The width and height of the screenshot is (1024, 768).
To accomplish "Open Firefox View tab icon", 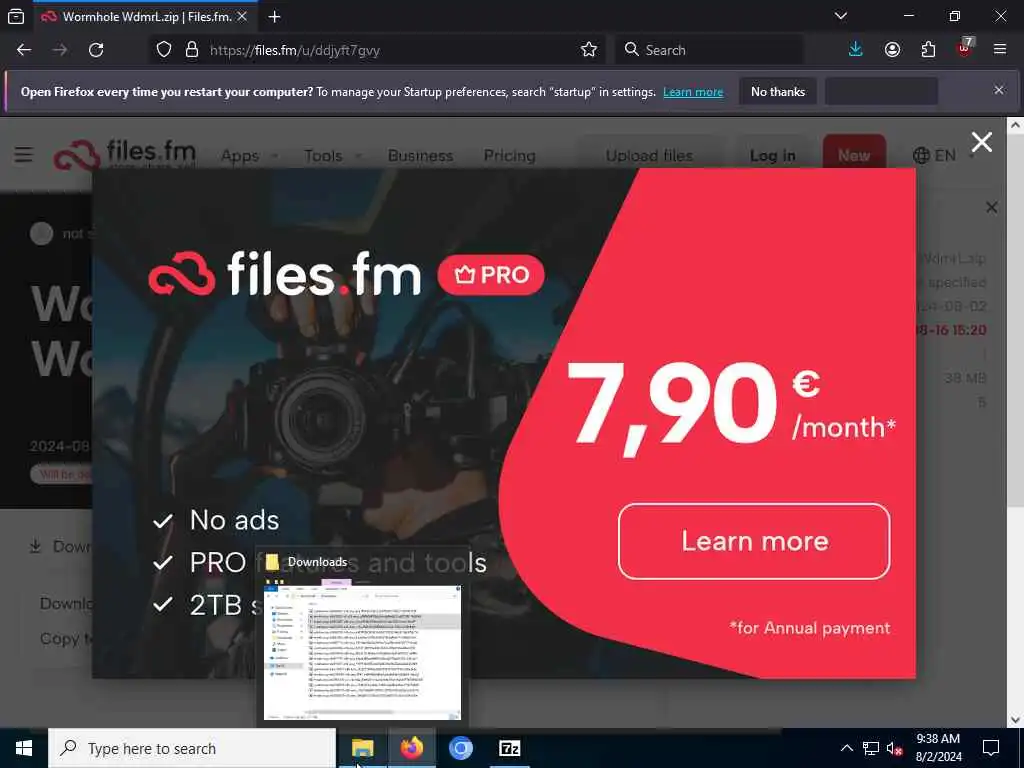I will (16, 17).
